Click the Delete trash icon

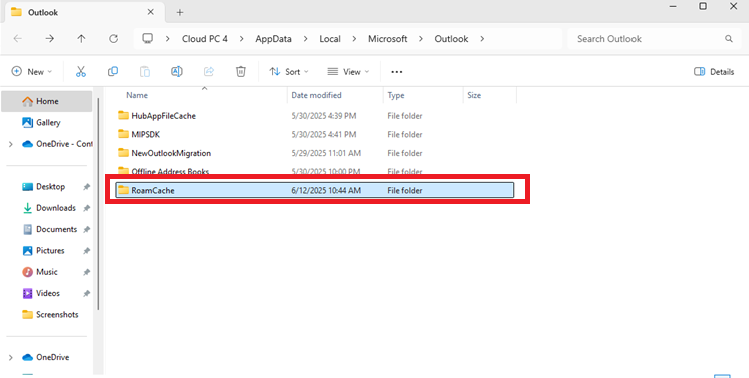click(x=241, y=72)
